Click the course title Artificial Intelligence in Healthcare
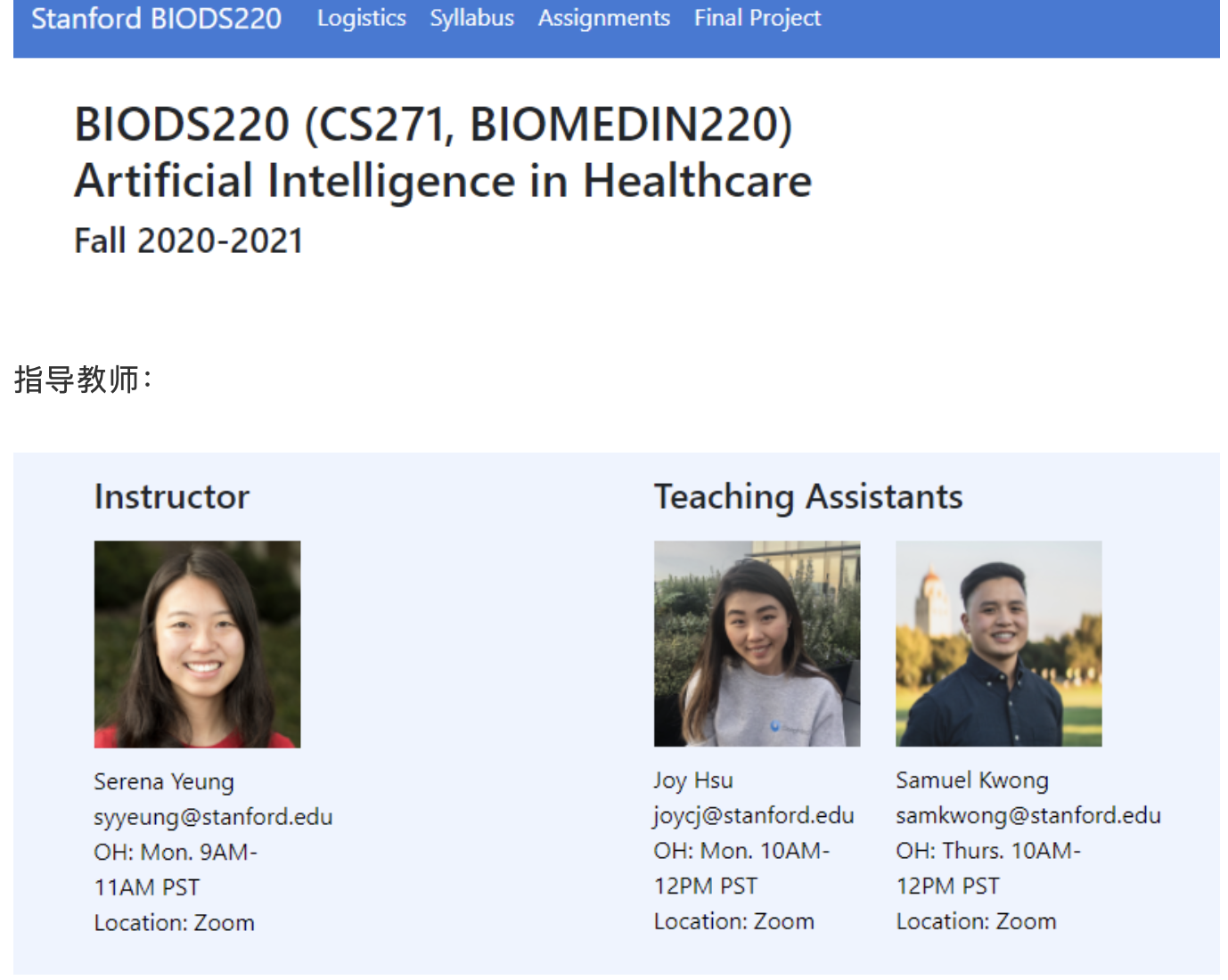1228x980 pixels. coord(444,181)
